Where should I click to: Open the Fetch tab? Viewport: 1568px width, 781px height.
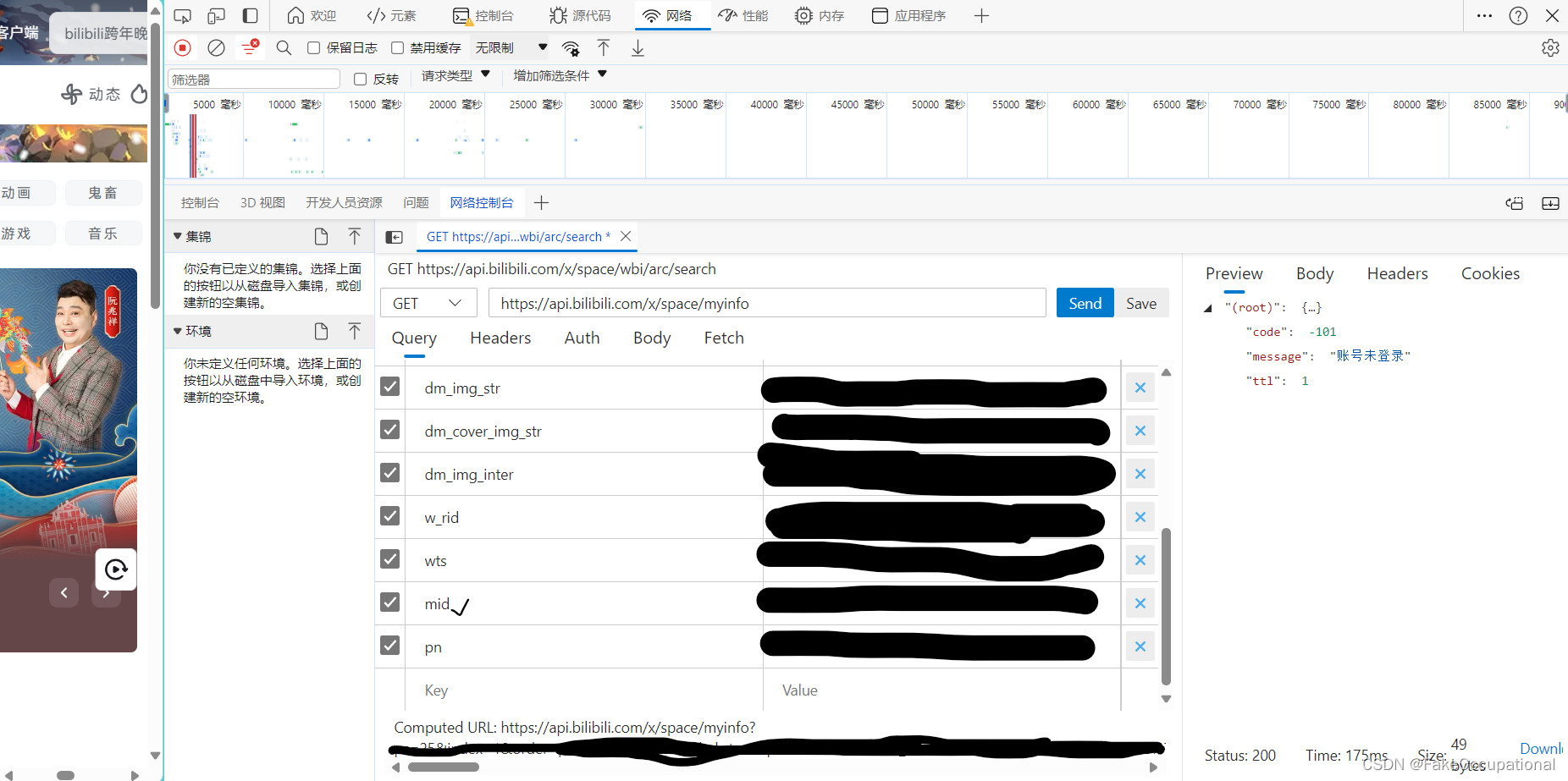coord(724,338)
